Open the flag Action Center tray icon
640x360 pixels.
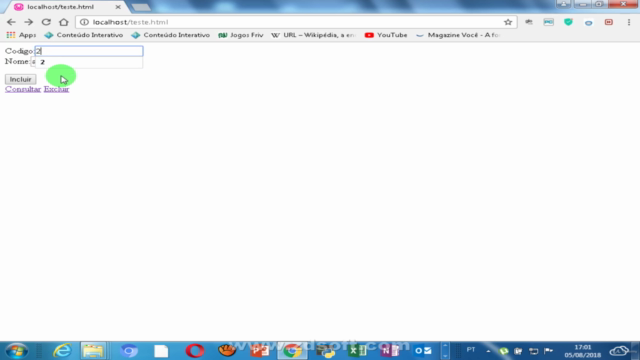click(x=549, y=351)
